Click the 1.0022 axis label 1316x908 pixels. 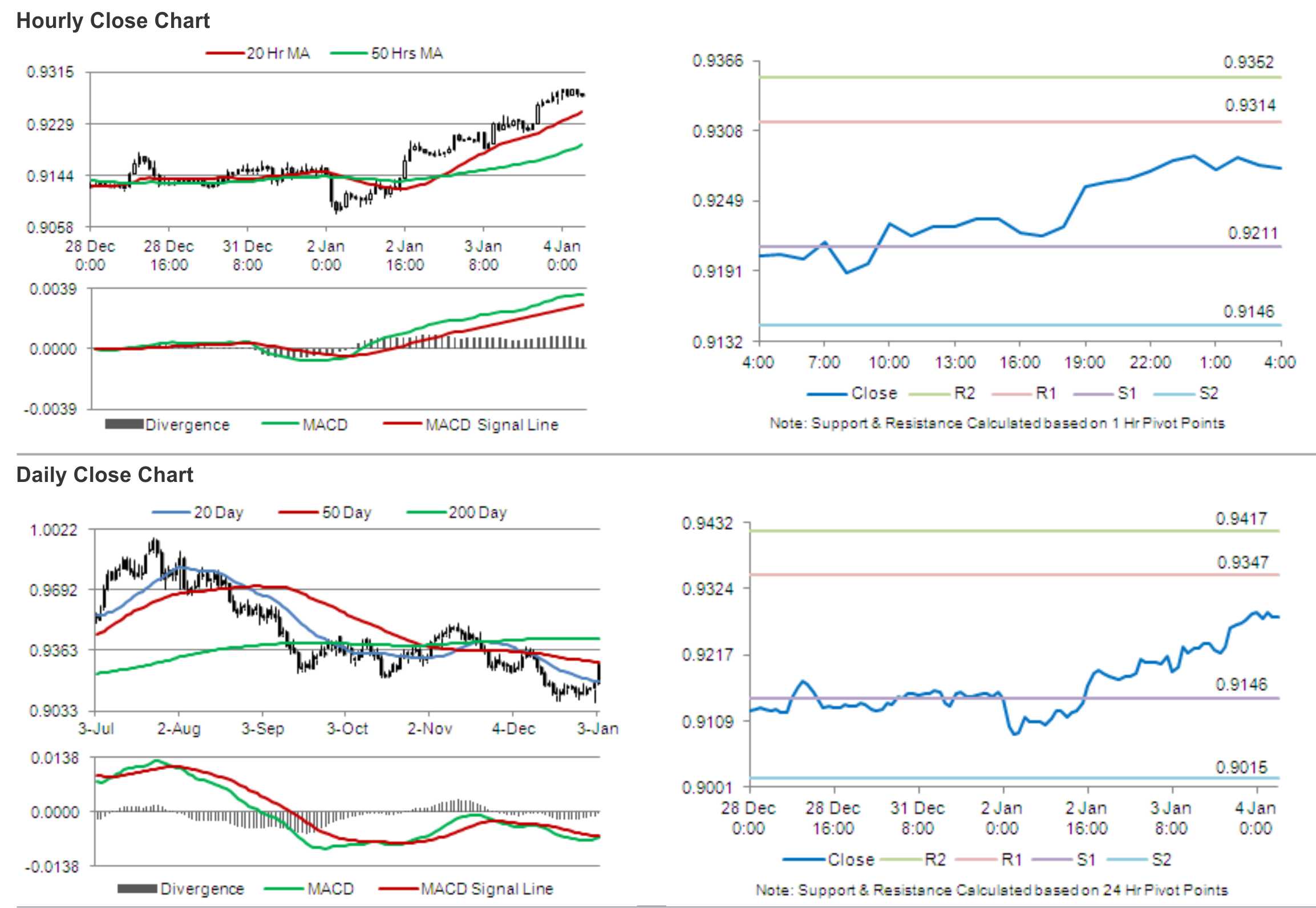coord(53,530)
